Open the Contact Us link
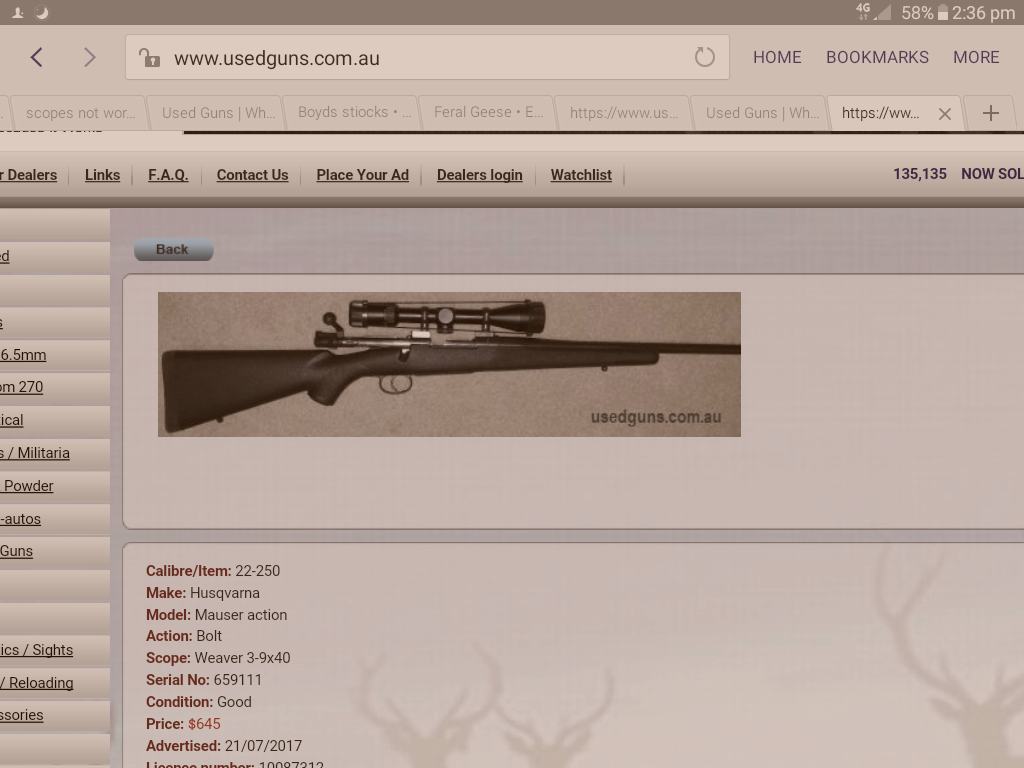This screenshot has width=1024, height=768. click(252, 175)
